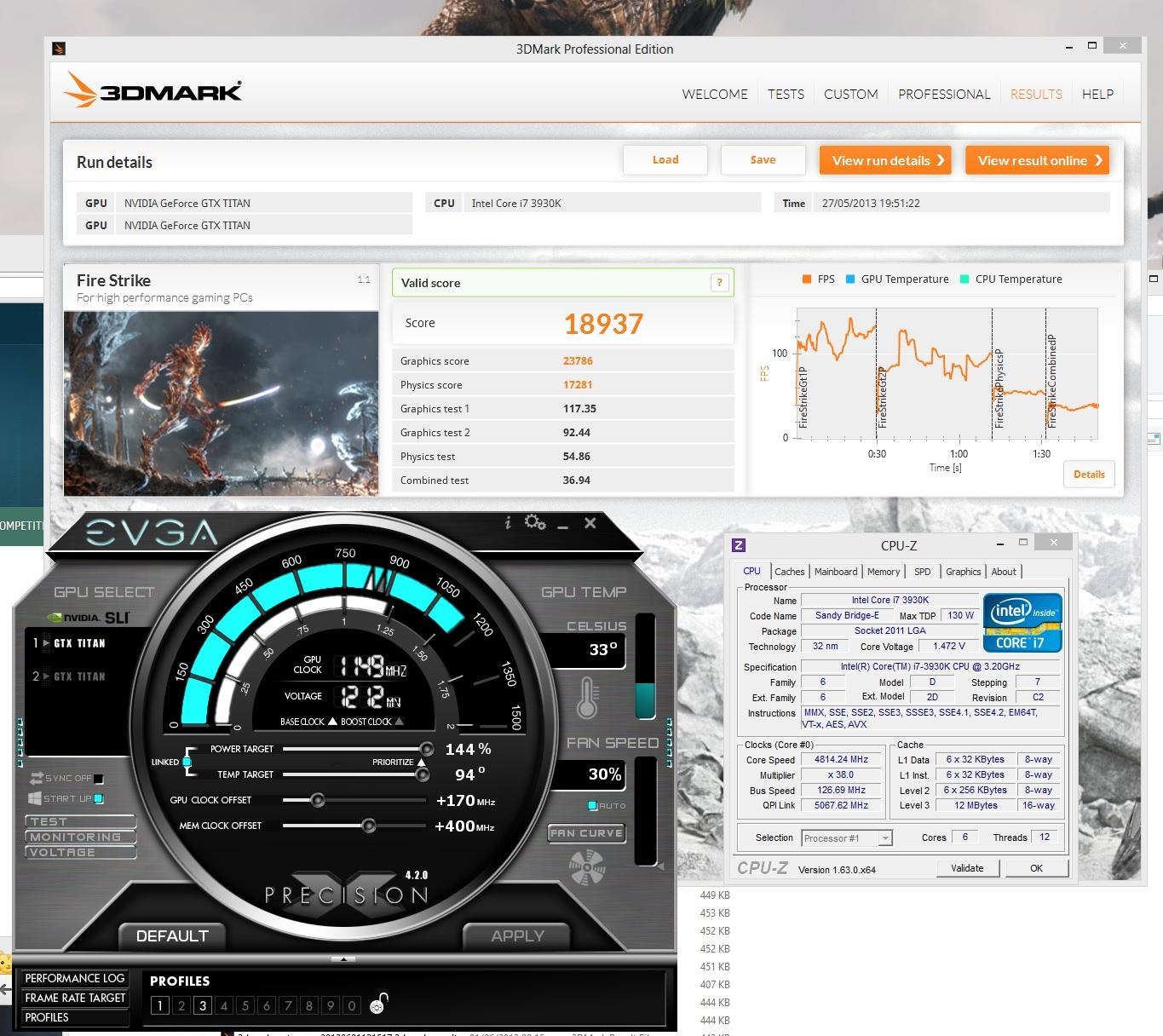Click the Power Target slider handle

427,749
